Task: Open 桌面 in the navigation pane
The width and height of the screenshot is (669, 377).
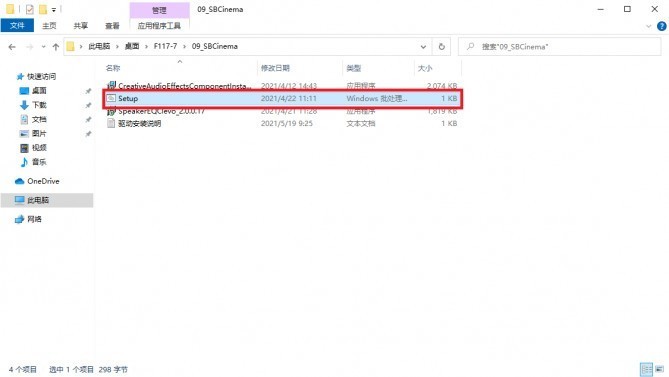Action: (x=39, y=91)
